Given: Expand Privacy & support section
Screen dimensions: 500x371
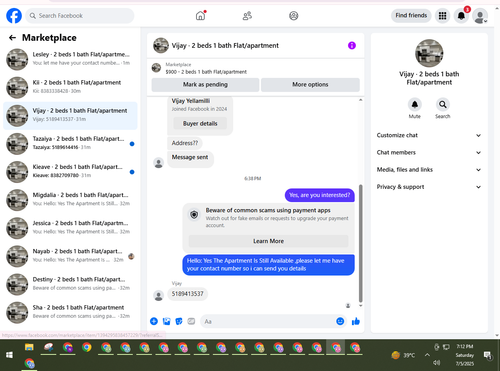Looking at the screenshot, I should click(429, 187).
